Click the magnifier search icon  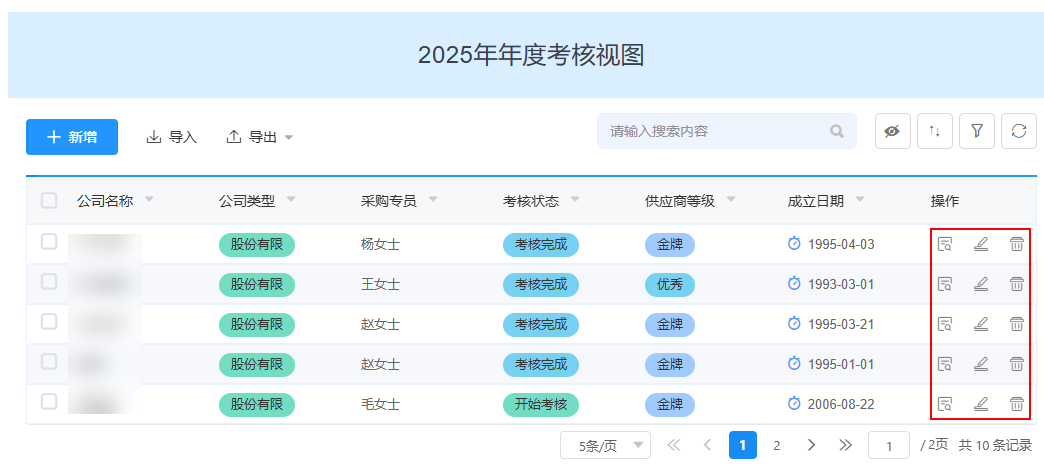click(x=837, y=131)
